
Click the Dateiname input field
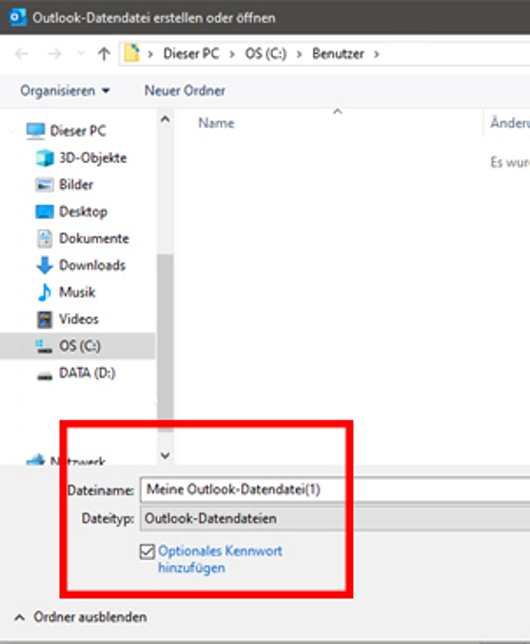tap(335, 490)
